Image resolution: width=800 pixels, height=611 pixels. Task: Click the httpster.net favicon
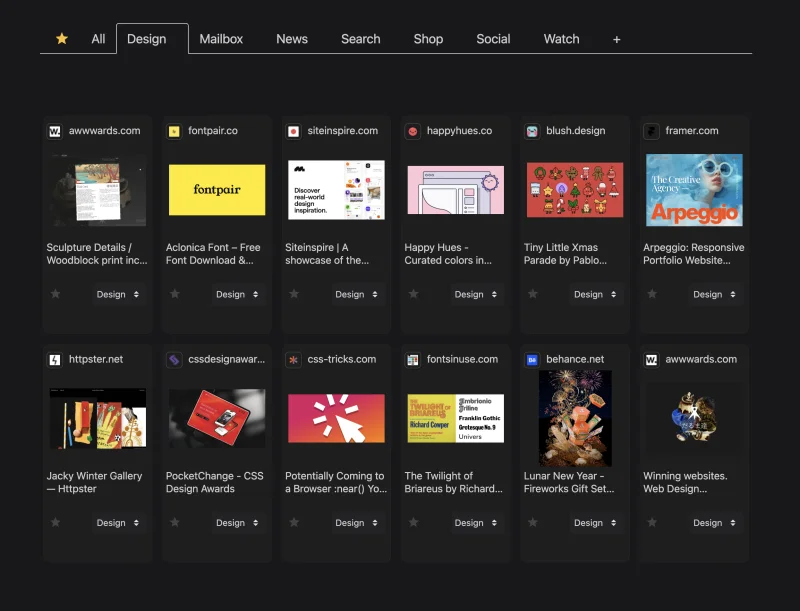[x=55, y=360]
